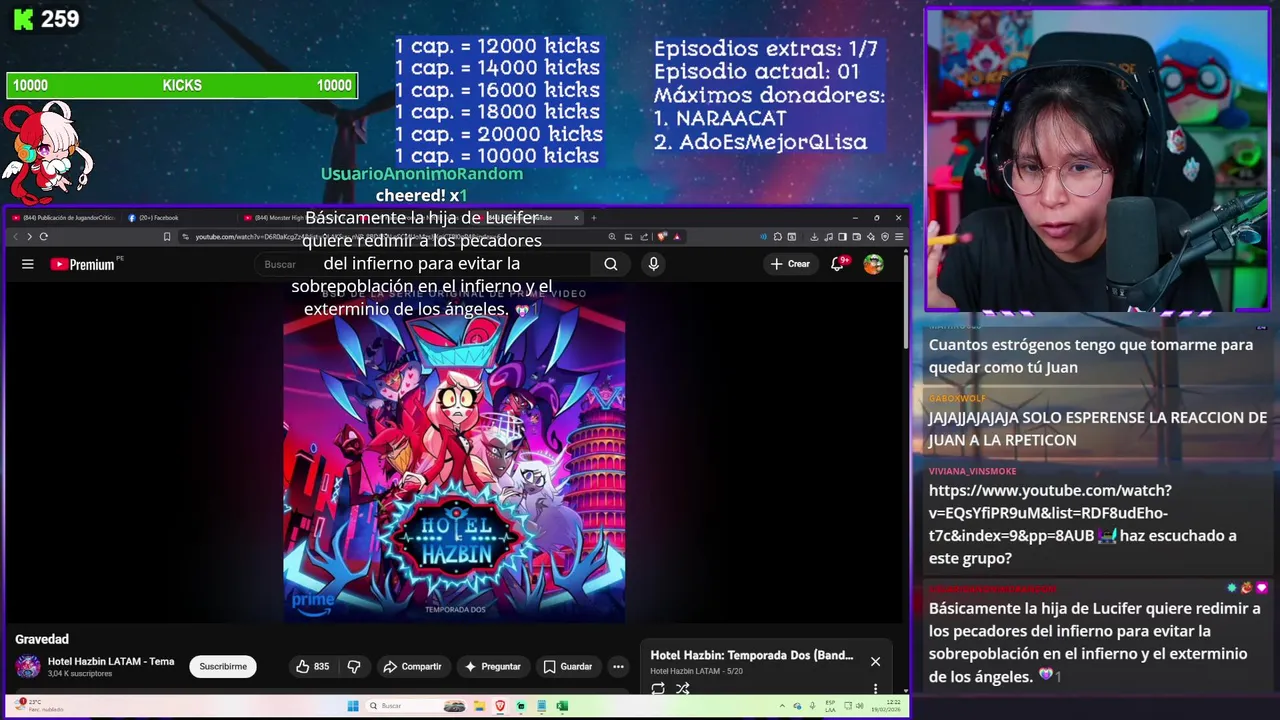Click donor name AdoEsMejorQLisa
Image resolution: width=1280 pixels, height=720 pixels.
[773, 142]
